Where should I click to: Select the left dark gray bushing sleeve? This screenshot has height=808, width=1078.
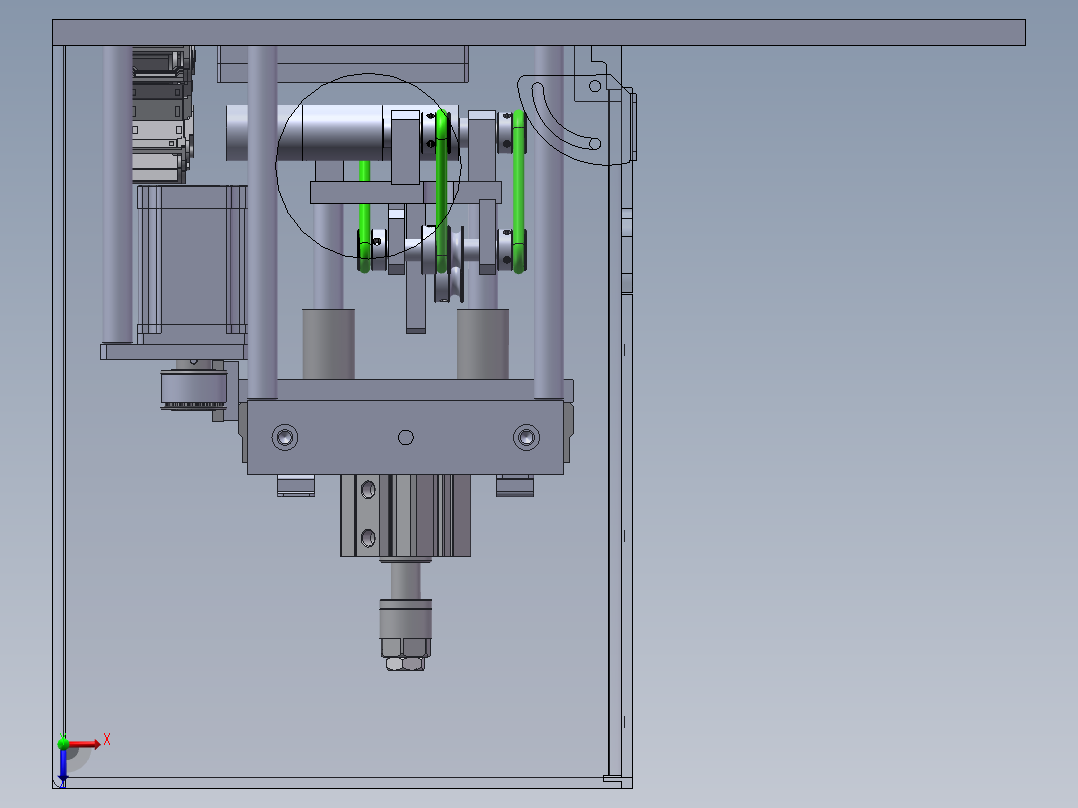tap(329, 344)
